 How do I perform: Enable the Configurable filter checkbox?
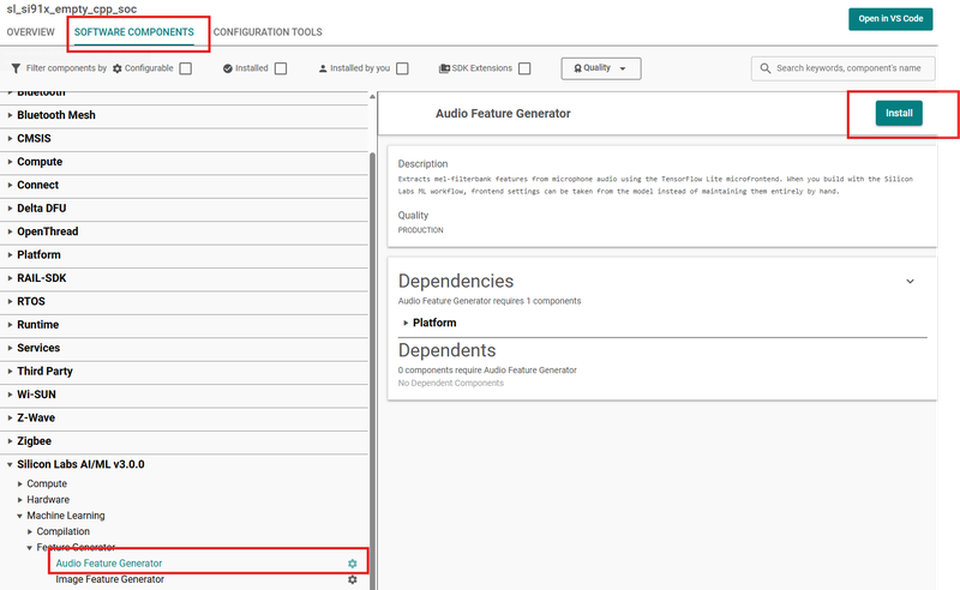tap(186, 69)
